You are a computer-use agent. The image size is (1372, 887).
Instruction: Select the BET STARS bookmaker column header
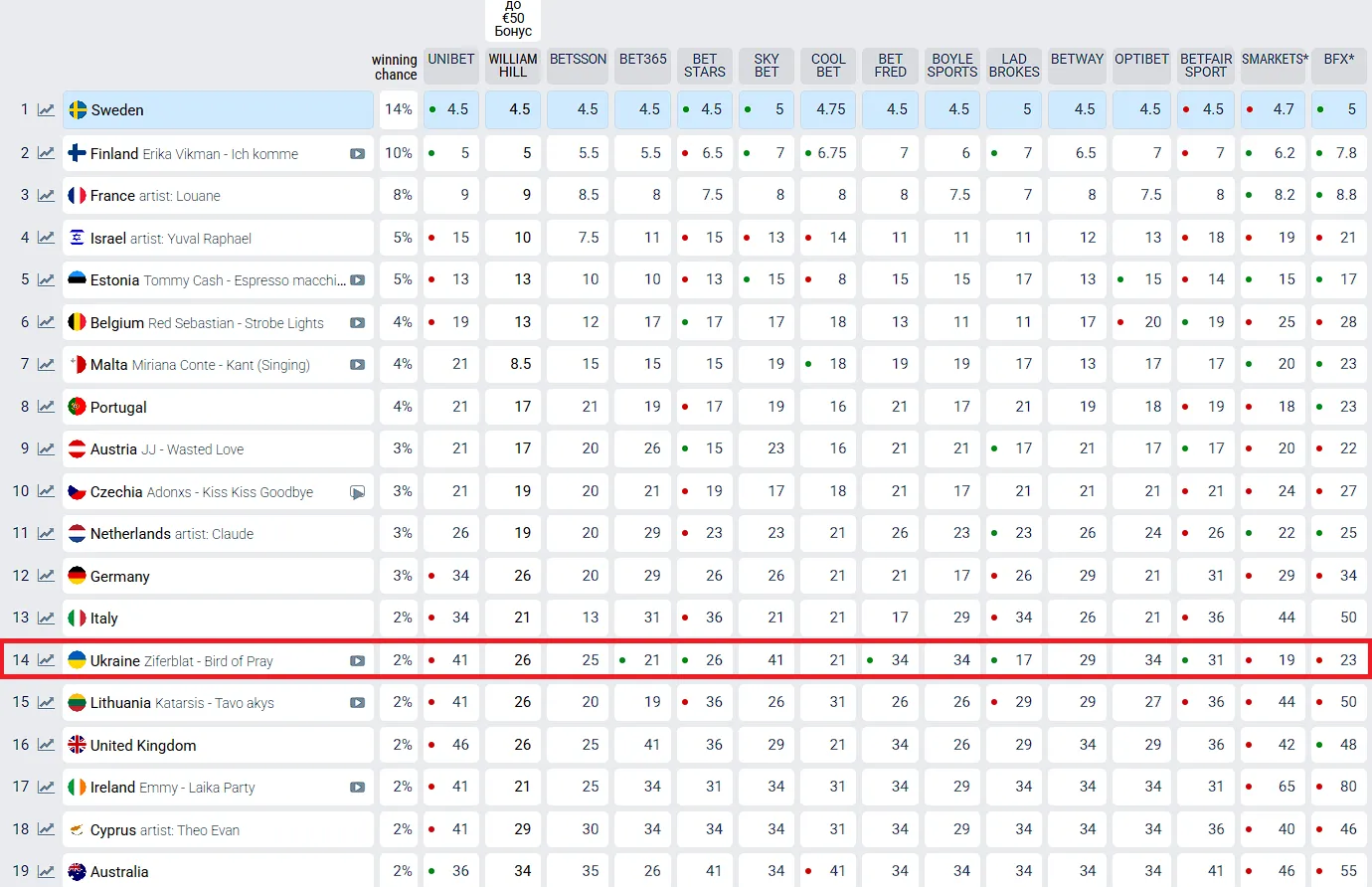[705, 66]
